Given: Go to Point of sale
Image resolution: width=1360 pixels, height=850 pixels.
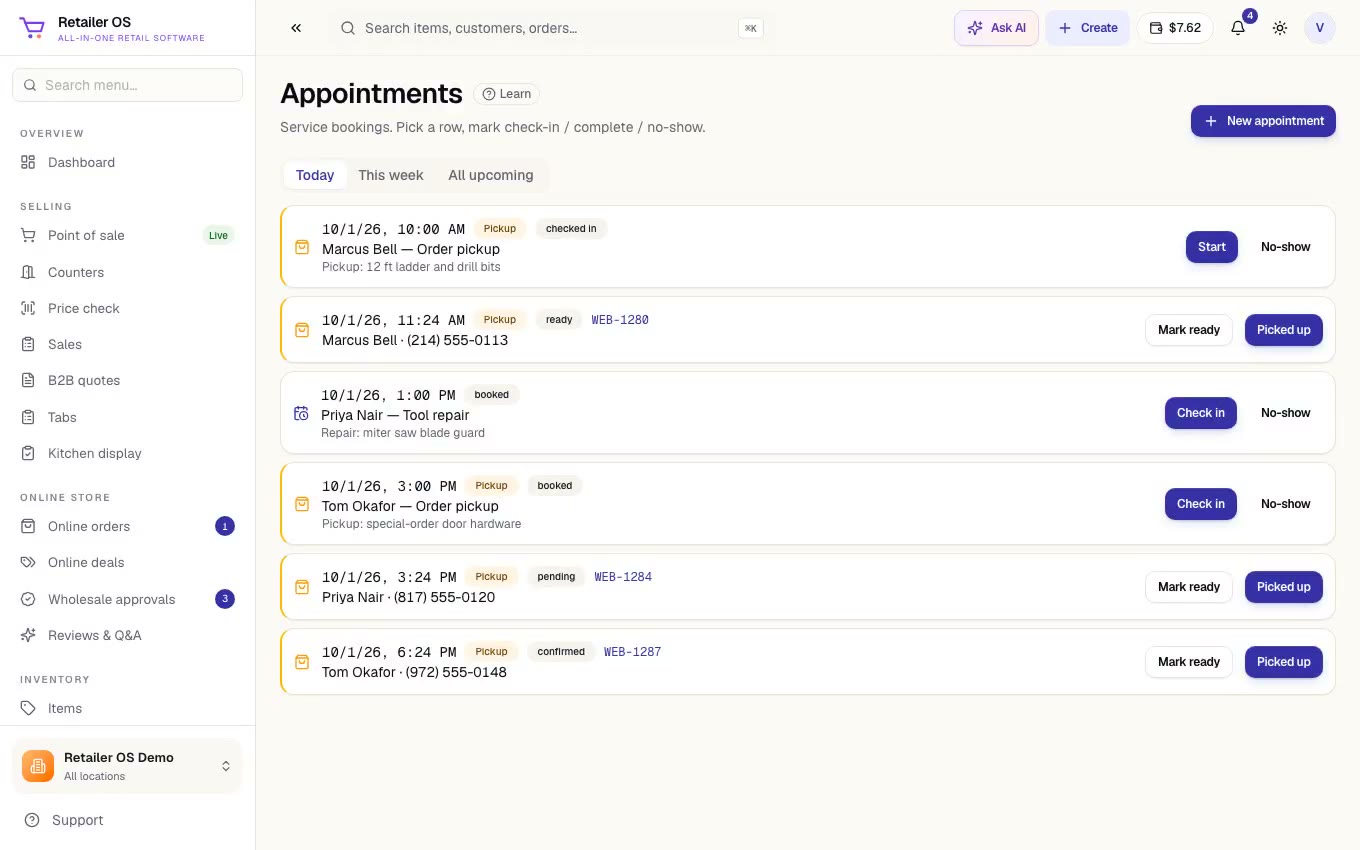Looking at the screenshot, I should [x=127, y=235].
